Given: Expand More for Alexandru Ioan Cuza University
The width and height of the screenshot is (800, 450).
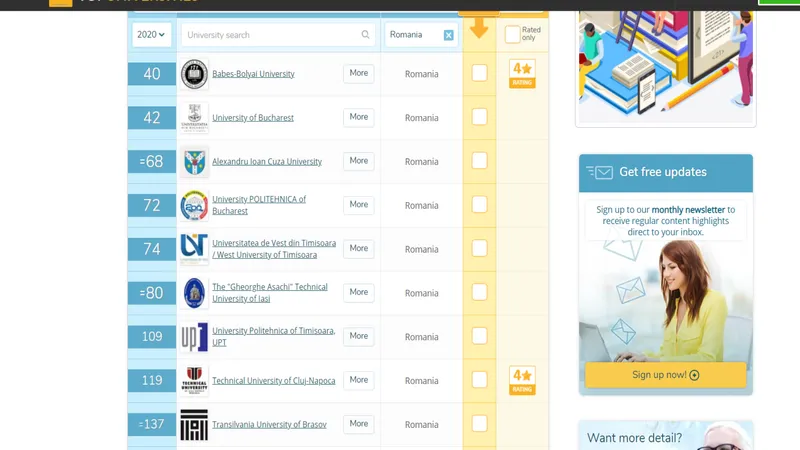Looking at the screenshot, I should click(359, 161).
